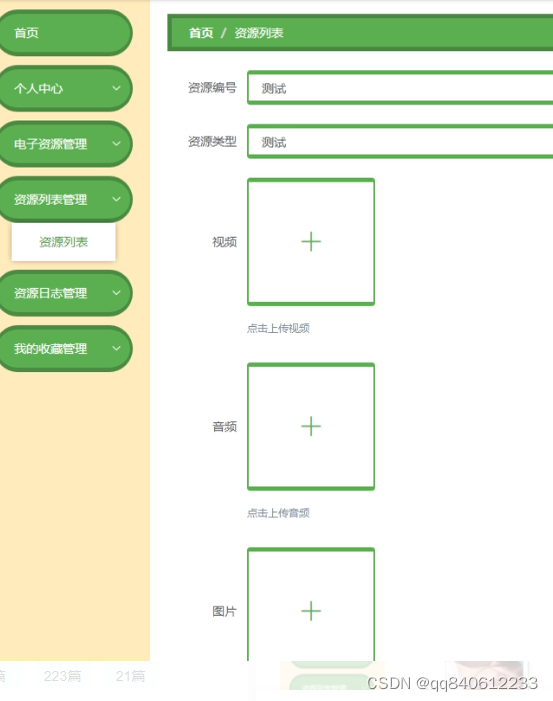Go to 首页 in the breadcrumb
553x701 pixels.
coord(201,33)
